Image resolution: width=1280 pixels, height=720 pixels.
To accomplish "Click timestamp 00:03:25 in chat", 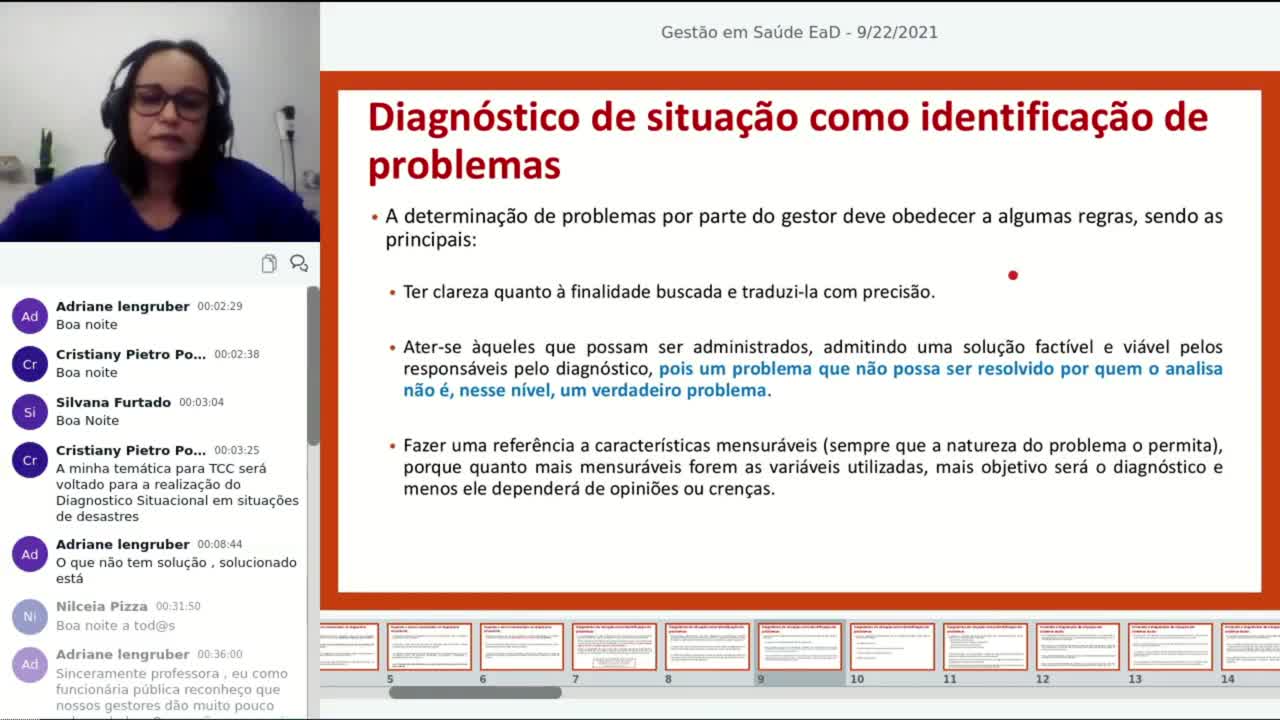I will point(237,450).
